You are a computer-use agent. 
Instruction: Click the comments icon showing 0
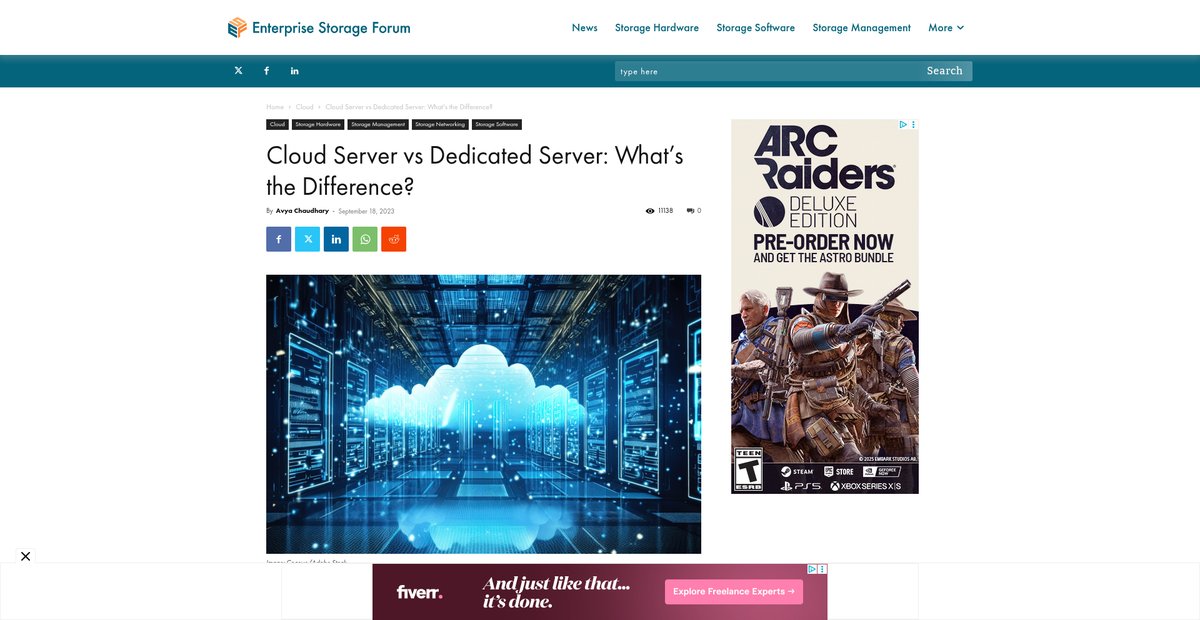691,211
